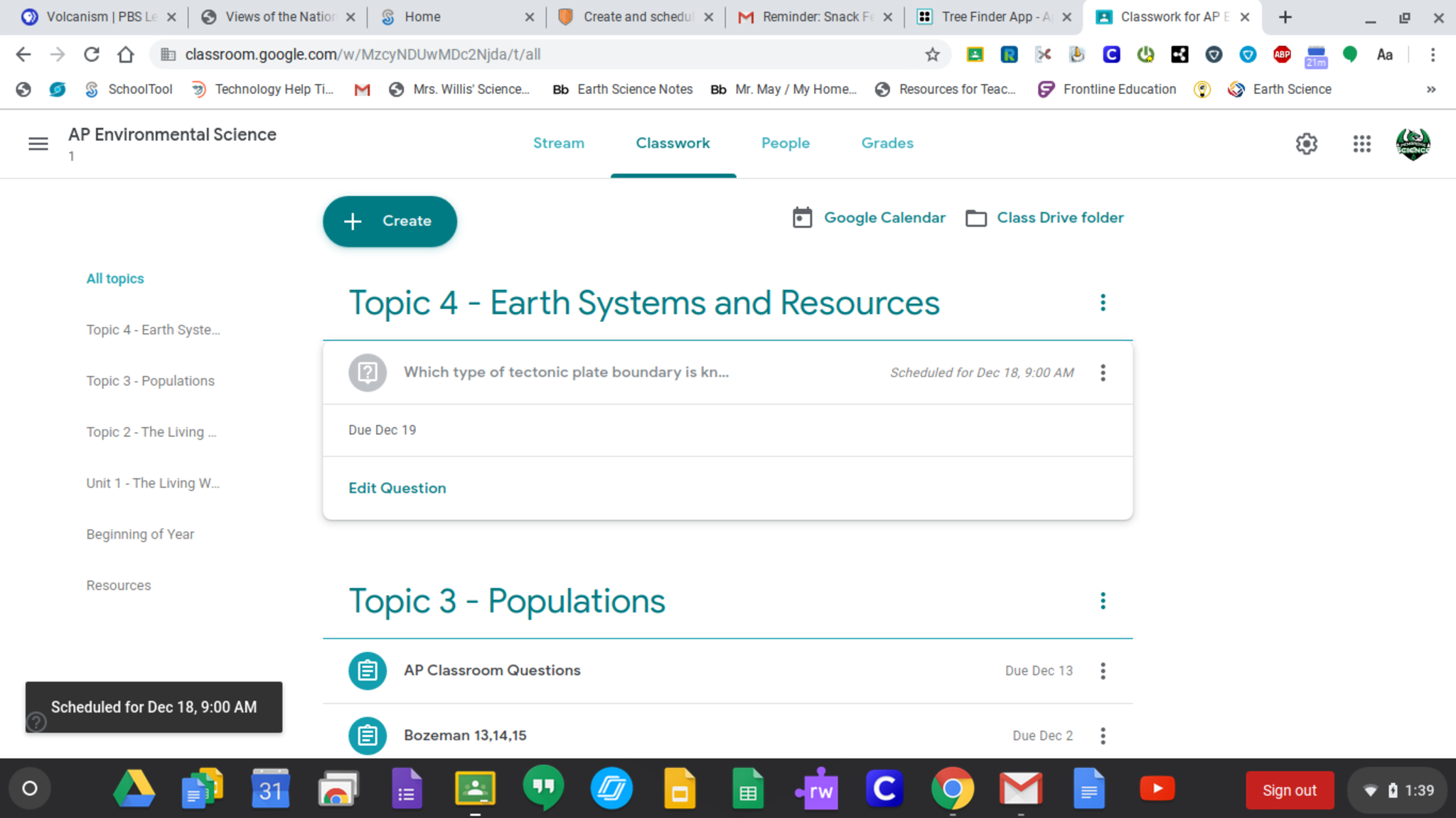This screenshot has width=1456, height=818.
Task: Open the Class Drive folder link
Action: (x=1059, y=218)
